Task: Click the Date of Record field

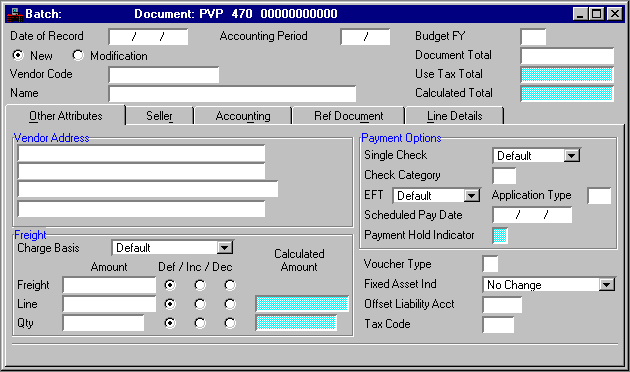Action: pyautogui.click(x=148, y=37)
